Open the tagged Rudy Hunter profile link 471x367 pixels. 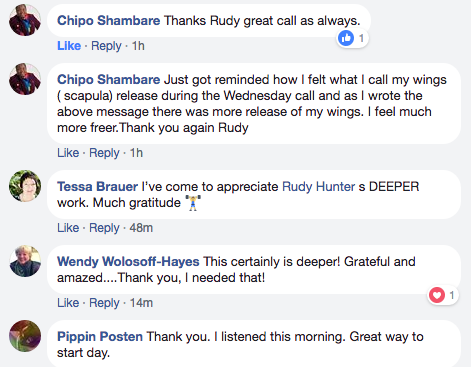click(x=318, y=187)
